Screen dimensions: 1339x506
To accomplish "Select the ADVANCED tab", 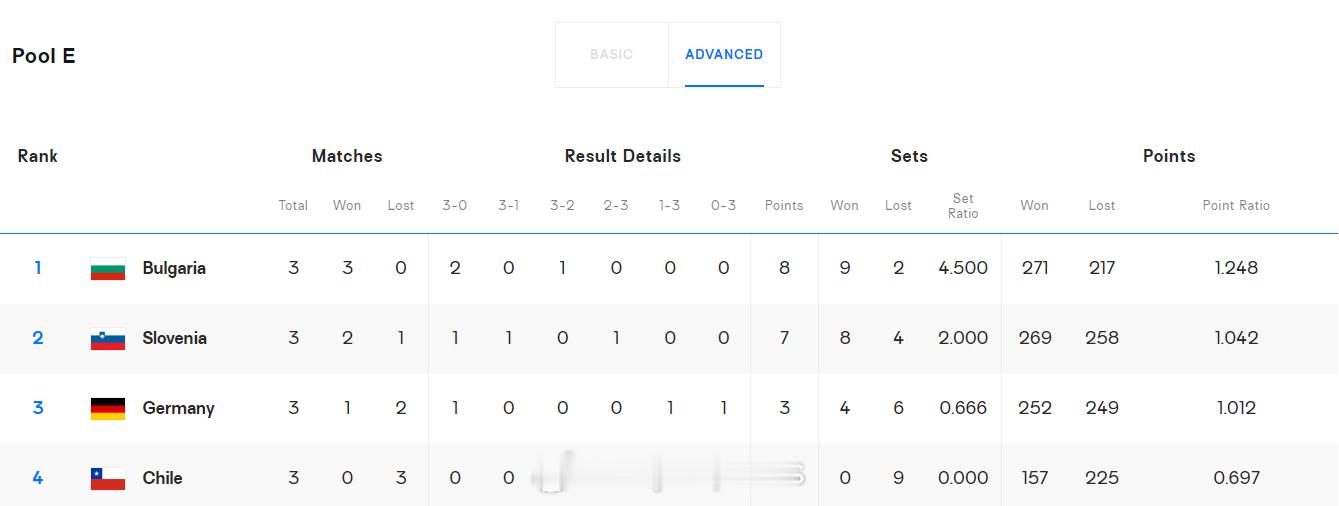I will click(x=724, y=55).
